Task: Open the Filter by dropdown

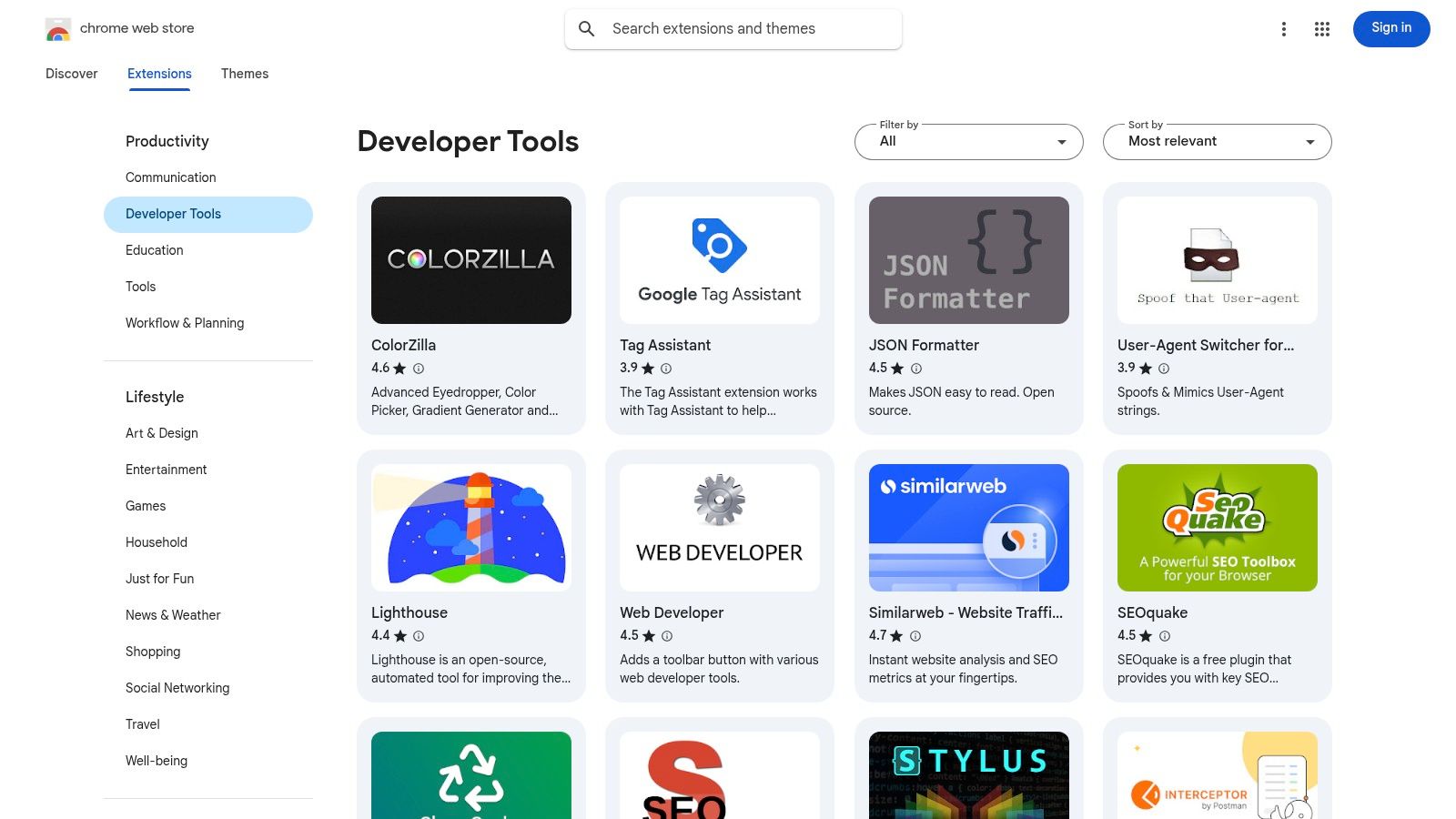Action: click(x=968, y=141)
